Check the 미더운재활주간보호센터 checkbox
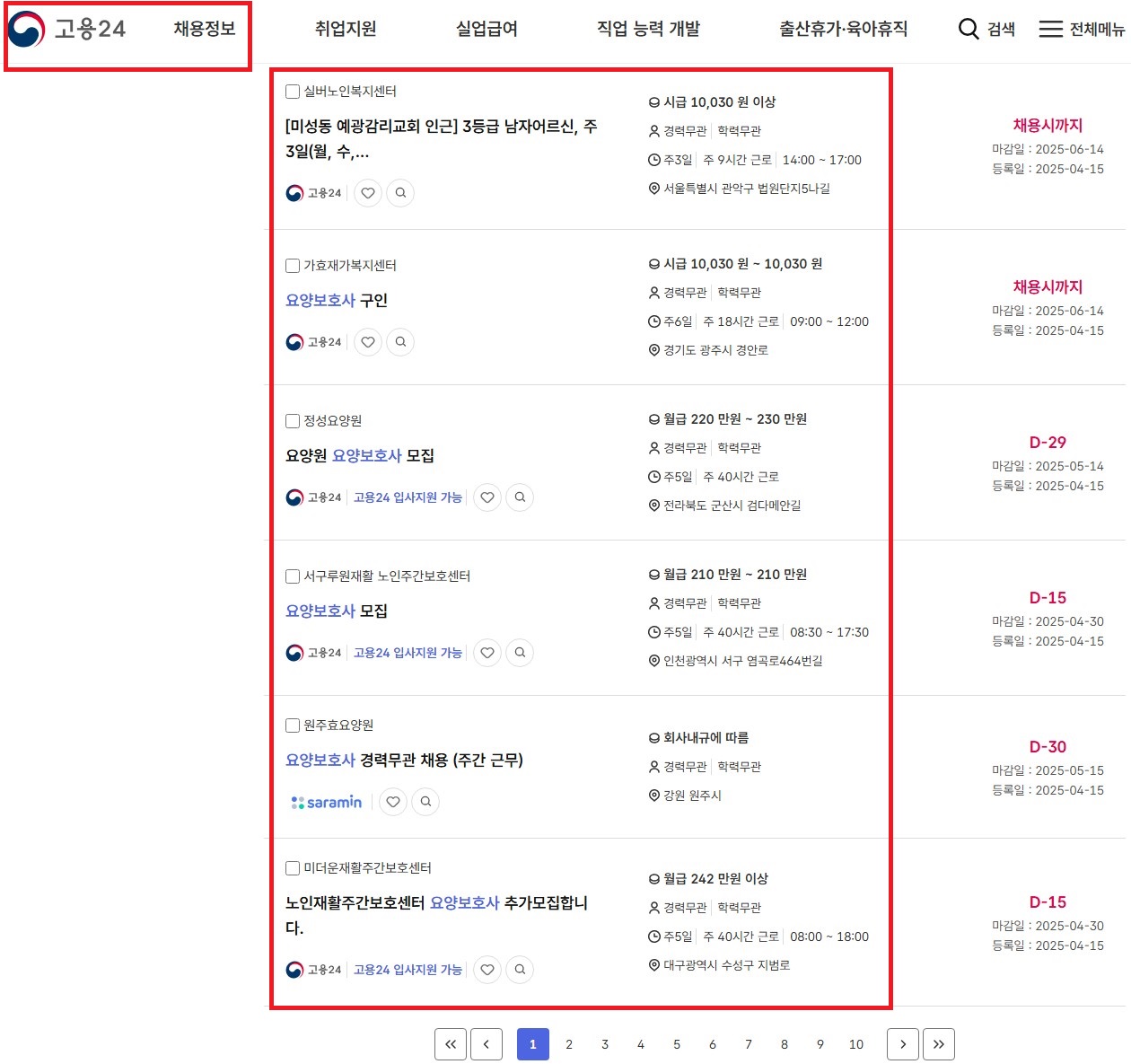The height and width of the screenshot is (1064, 1131). [292, 867]
